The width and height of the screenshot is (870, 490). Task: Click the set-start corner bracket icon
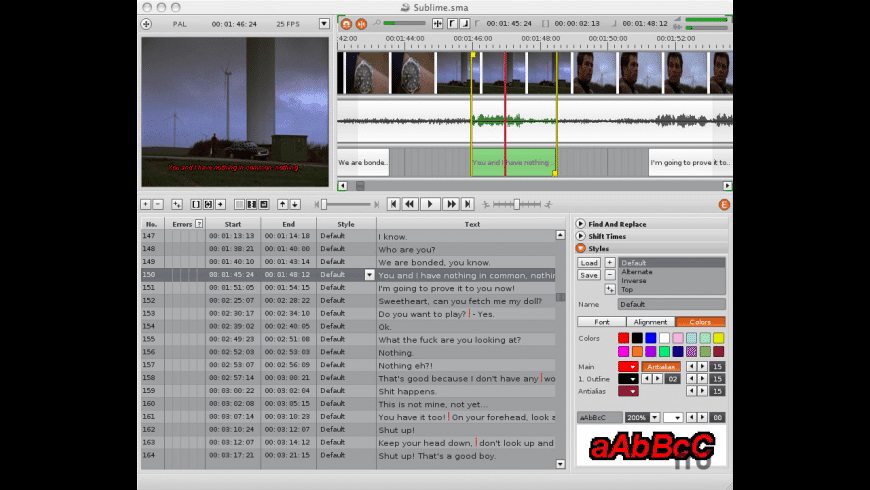[x=452, y=23]
